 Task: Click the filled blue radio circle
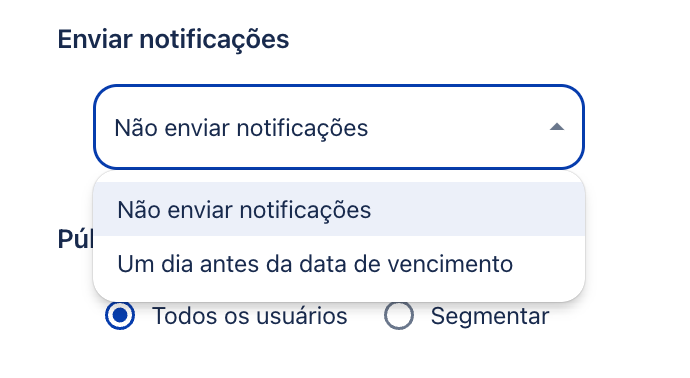[120, 316]
